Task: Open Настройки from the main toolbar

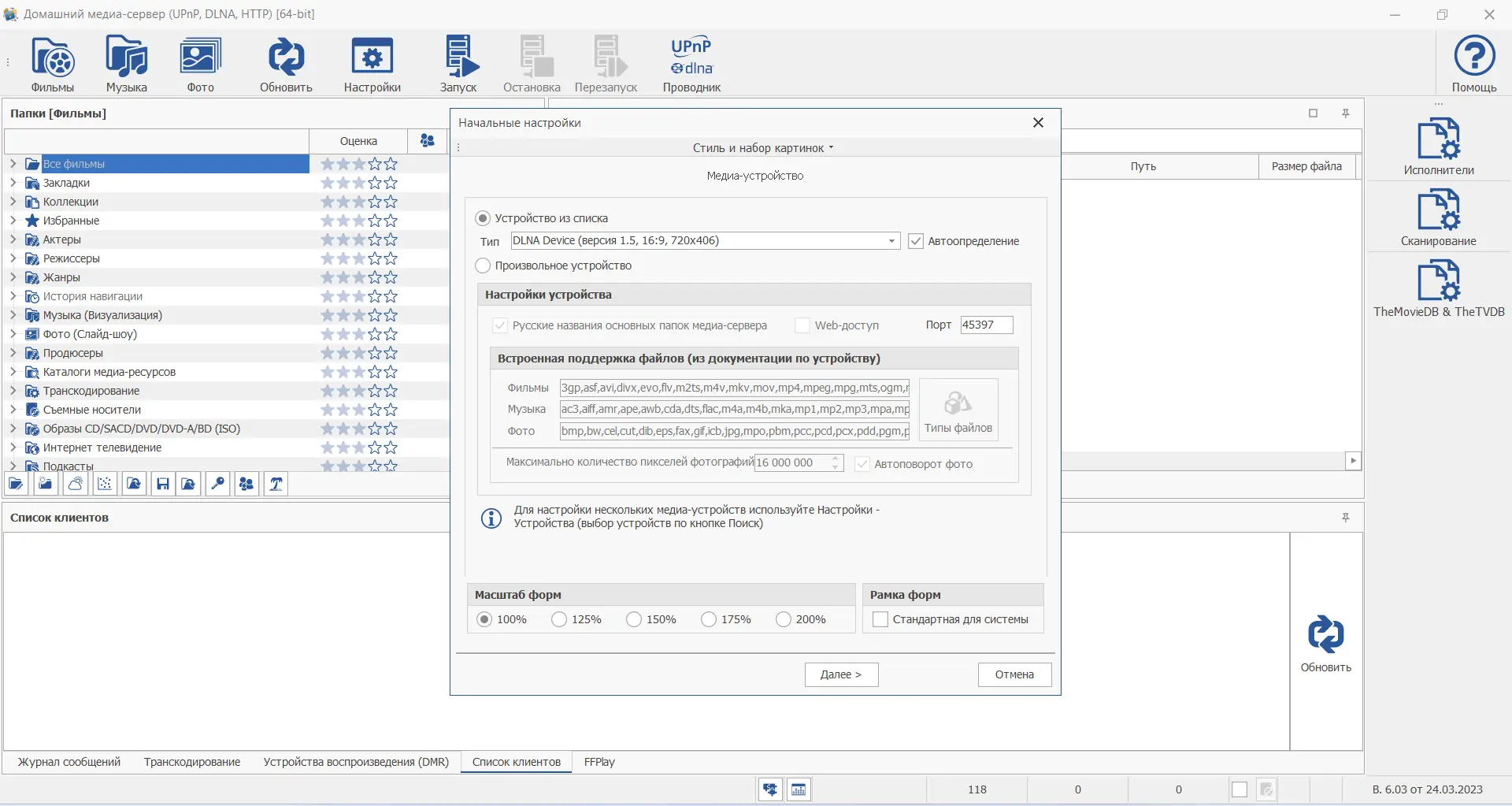Action: (x=372, y=64)
